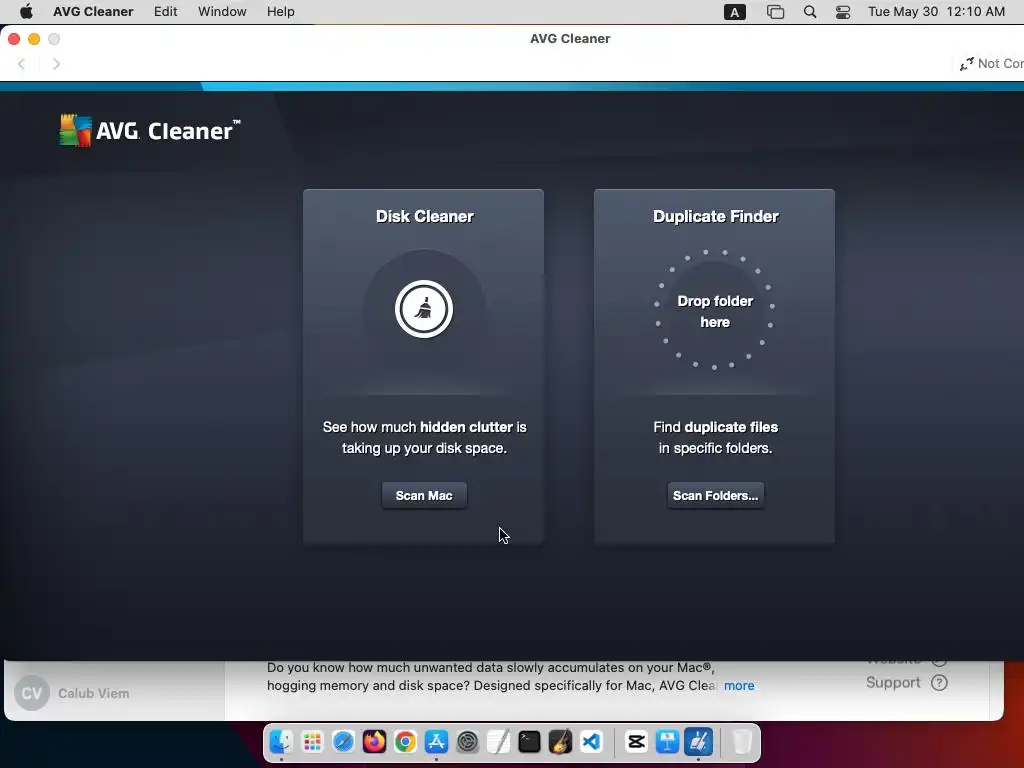Open System Preferences from the Dock
The image size is (1024, 768).
point(468,742)
